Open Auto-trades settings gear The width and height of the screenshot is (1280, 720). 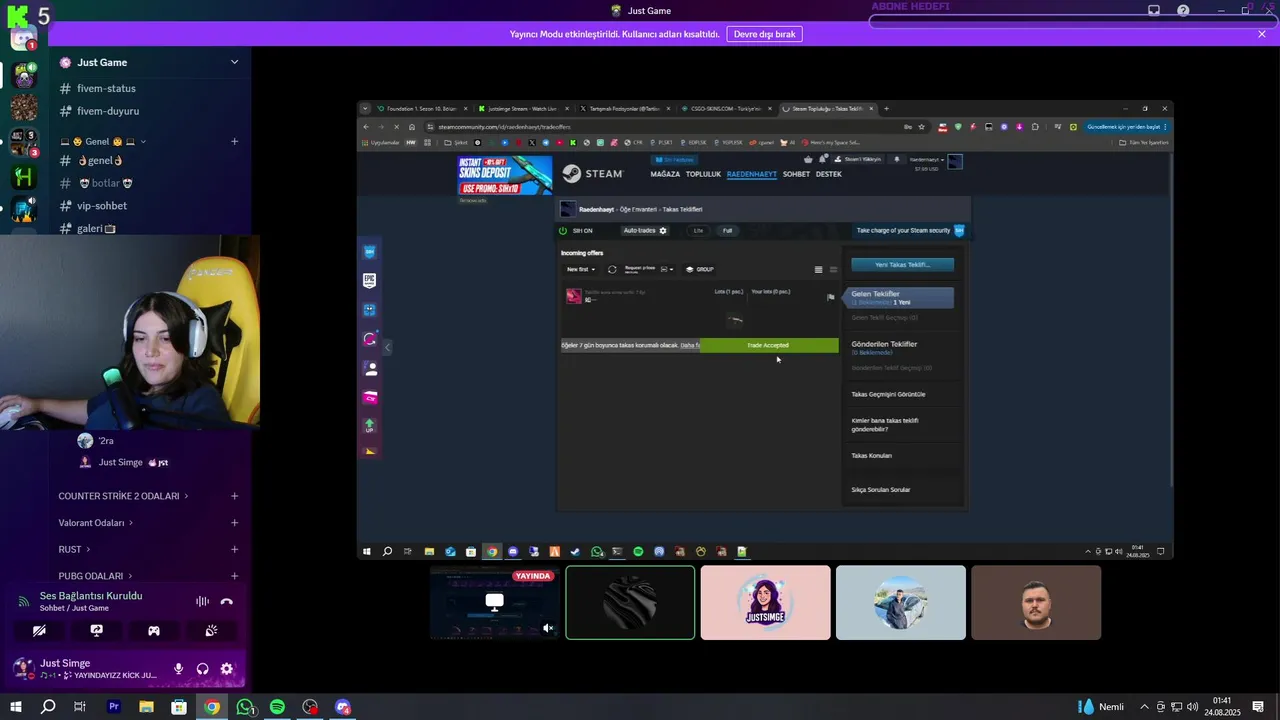(662, 231)
